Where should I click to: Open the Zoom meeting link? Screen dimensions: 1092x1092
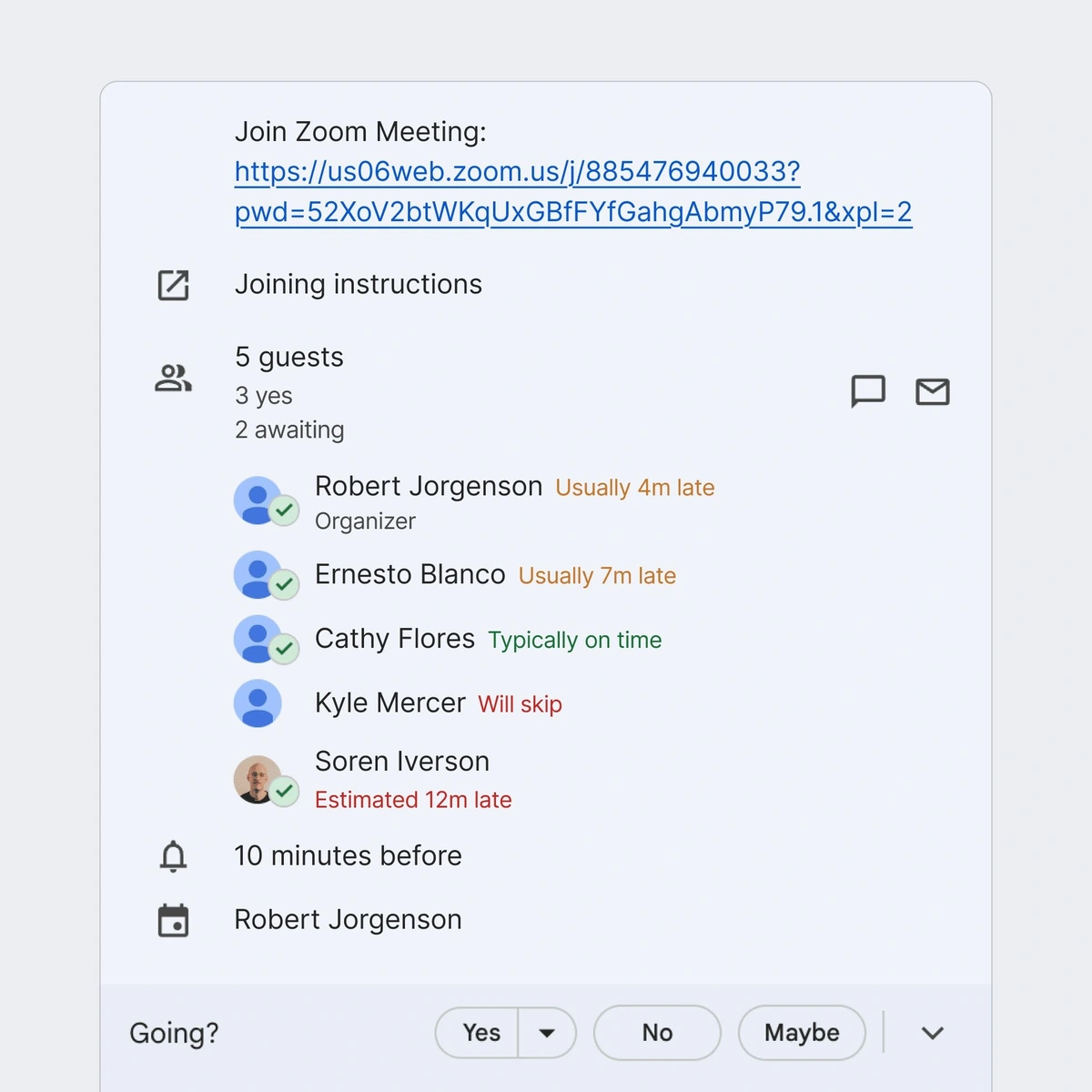[x=517, y=172]
